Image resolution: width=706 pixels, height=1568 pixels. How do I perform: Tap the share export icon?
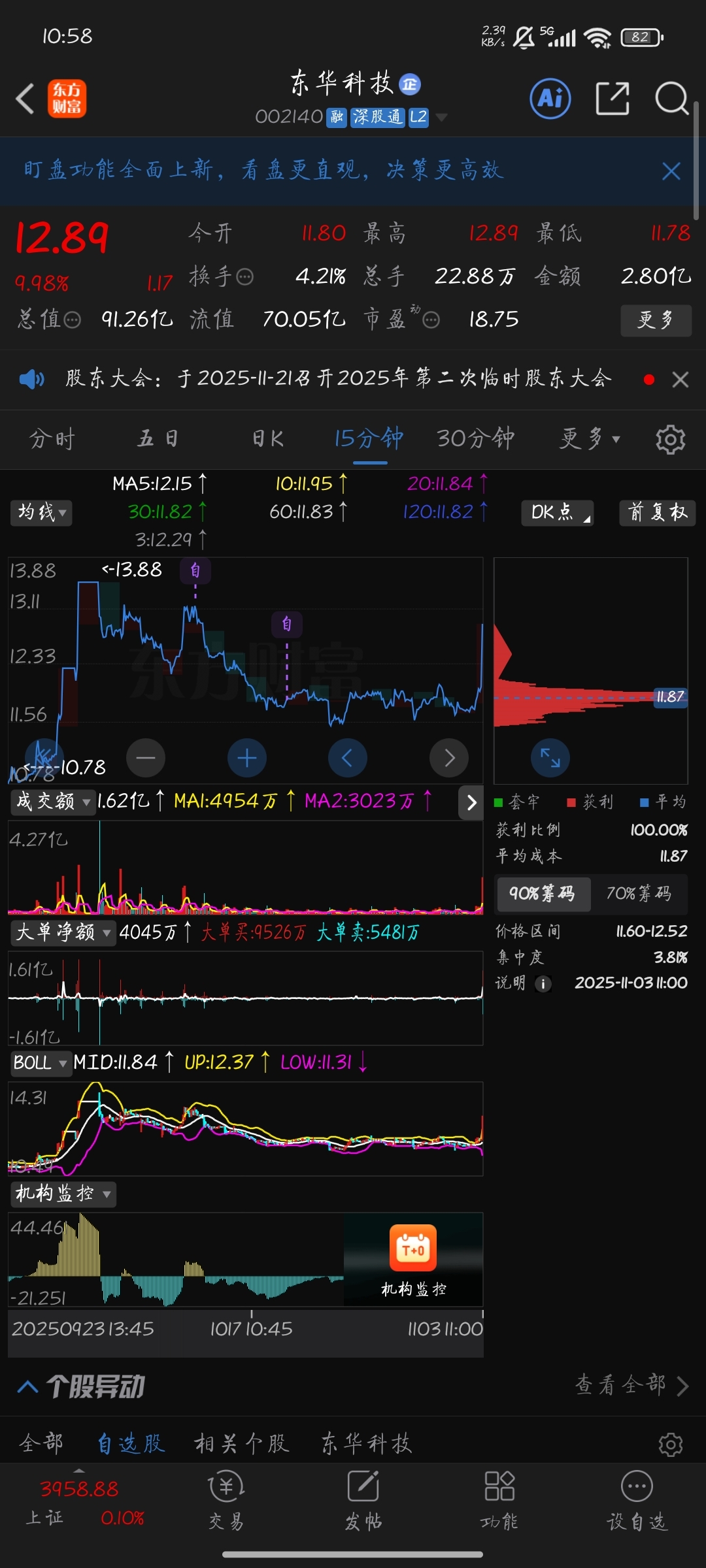pyautogui.click(x=613, y=99)
